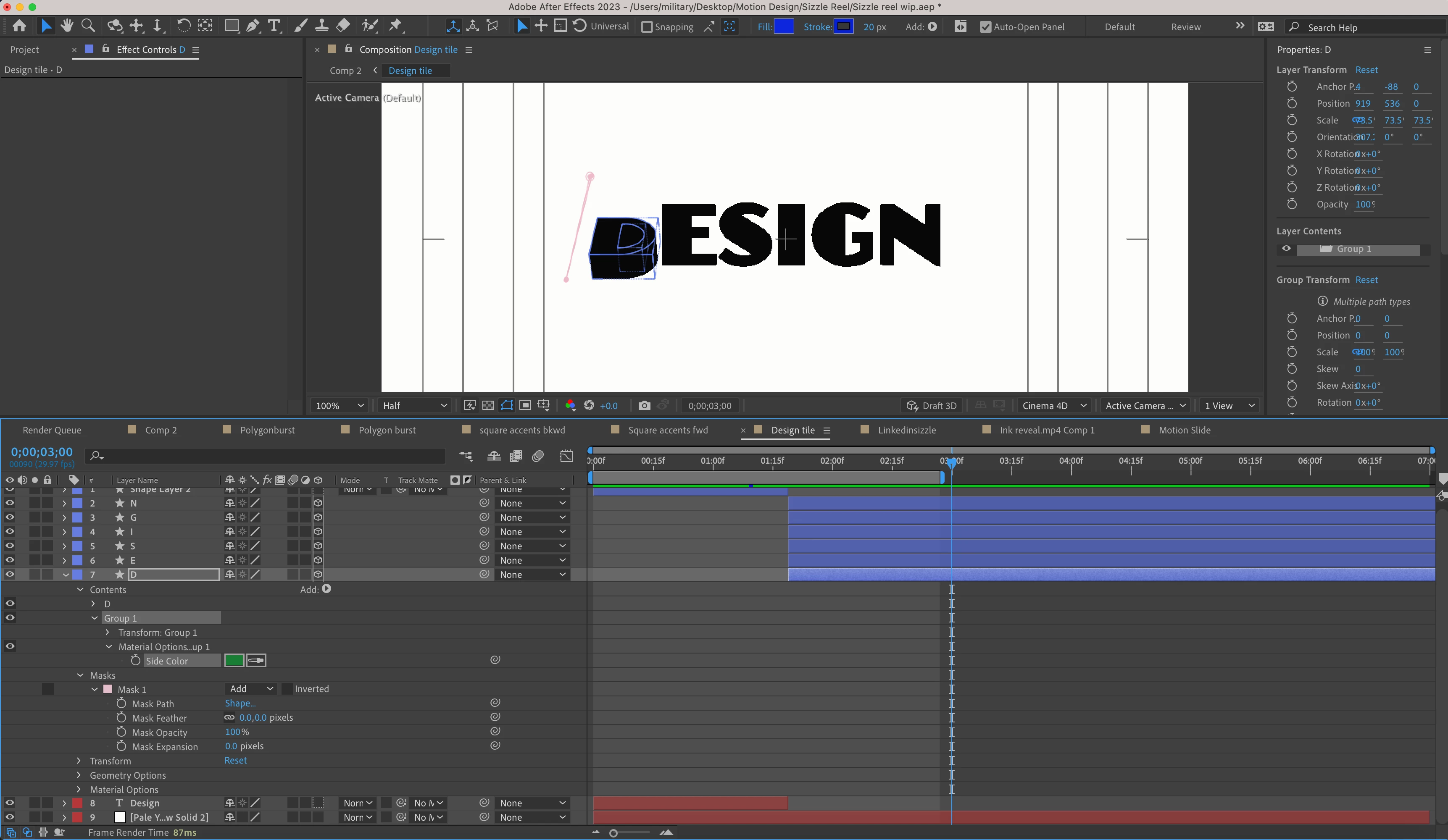This screenshot has width=1448, height=840.
Task: Select the Hand tool
Action: tap(67, 26)
